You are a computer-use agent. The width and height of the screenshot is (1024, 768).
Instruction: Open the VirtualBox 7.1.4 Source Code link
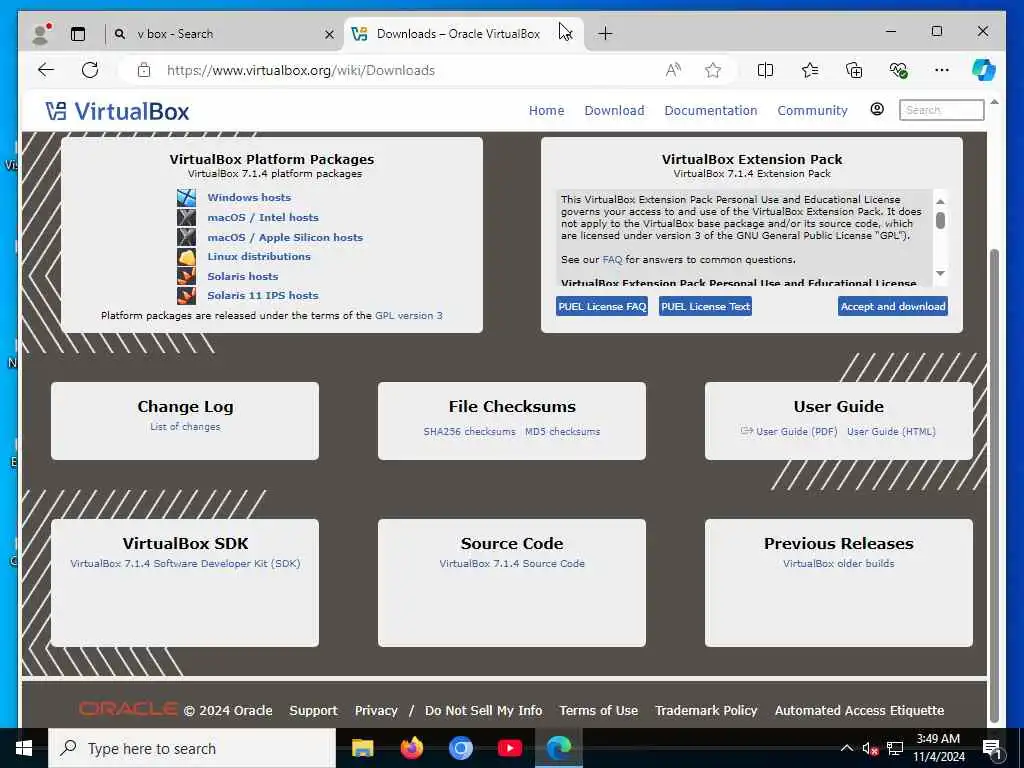[x=512, y=564]
